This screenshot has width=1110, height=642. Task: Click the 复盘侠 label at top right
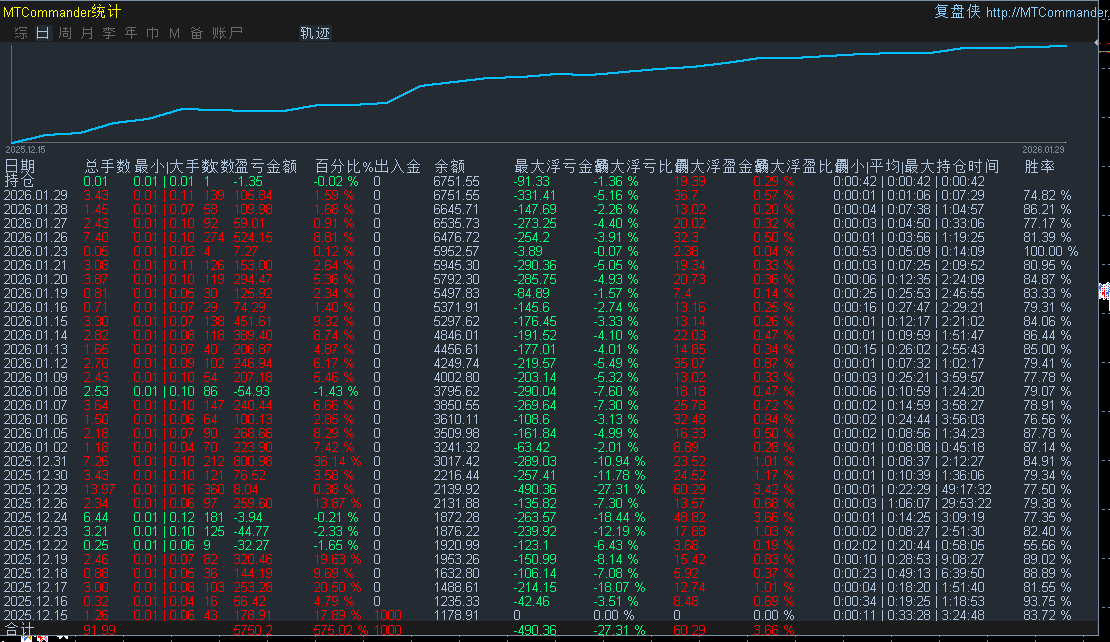[957, 12]
